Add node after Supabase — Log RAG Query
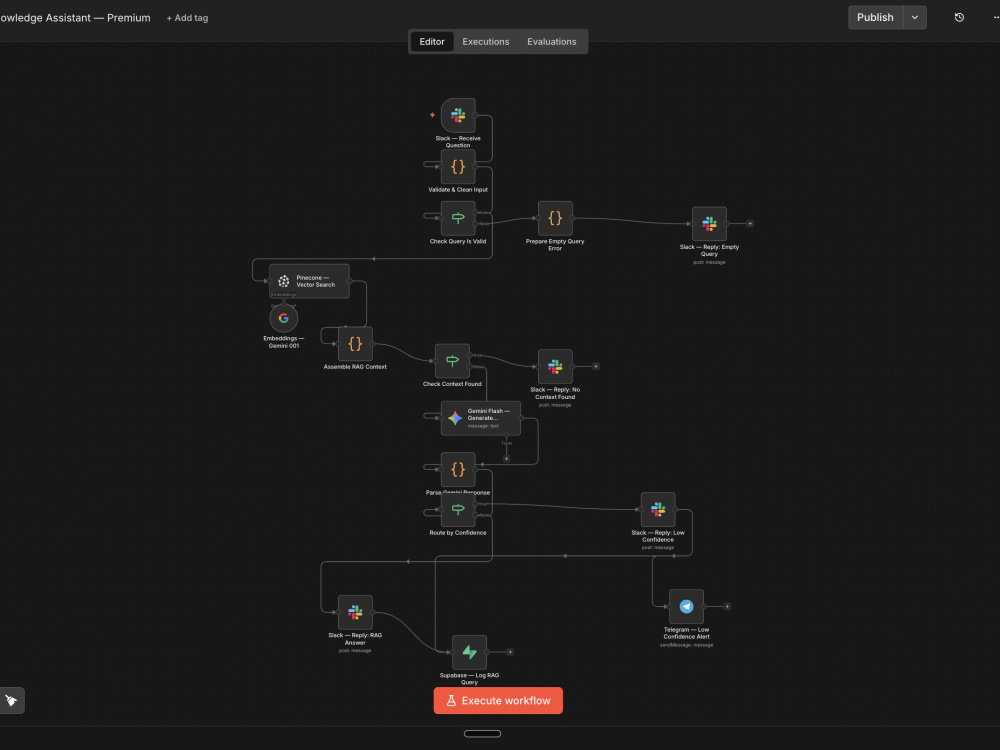1000x750 pixels. coord(510,652)
